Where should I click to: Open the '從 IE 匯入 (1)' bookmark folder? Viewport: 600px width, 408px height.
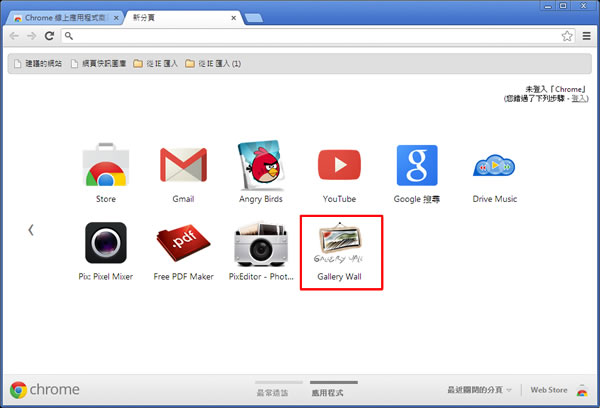(213, 64)
